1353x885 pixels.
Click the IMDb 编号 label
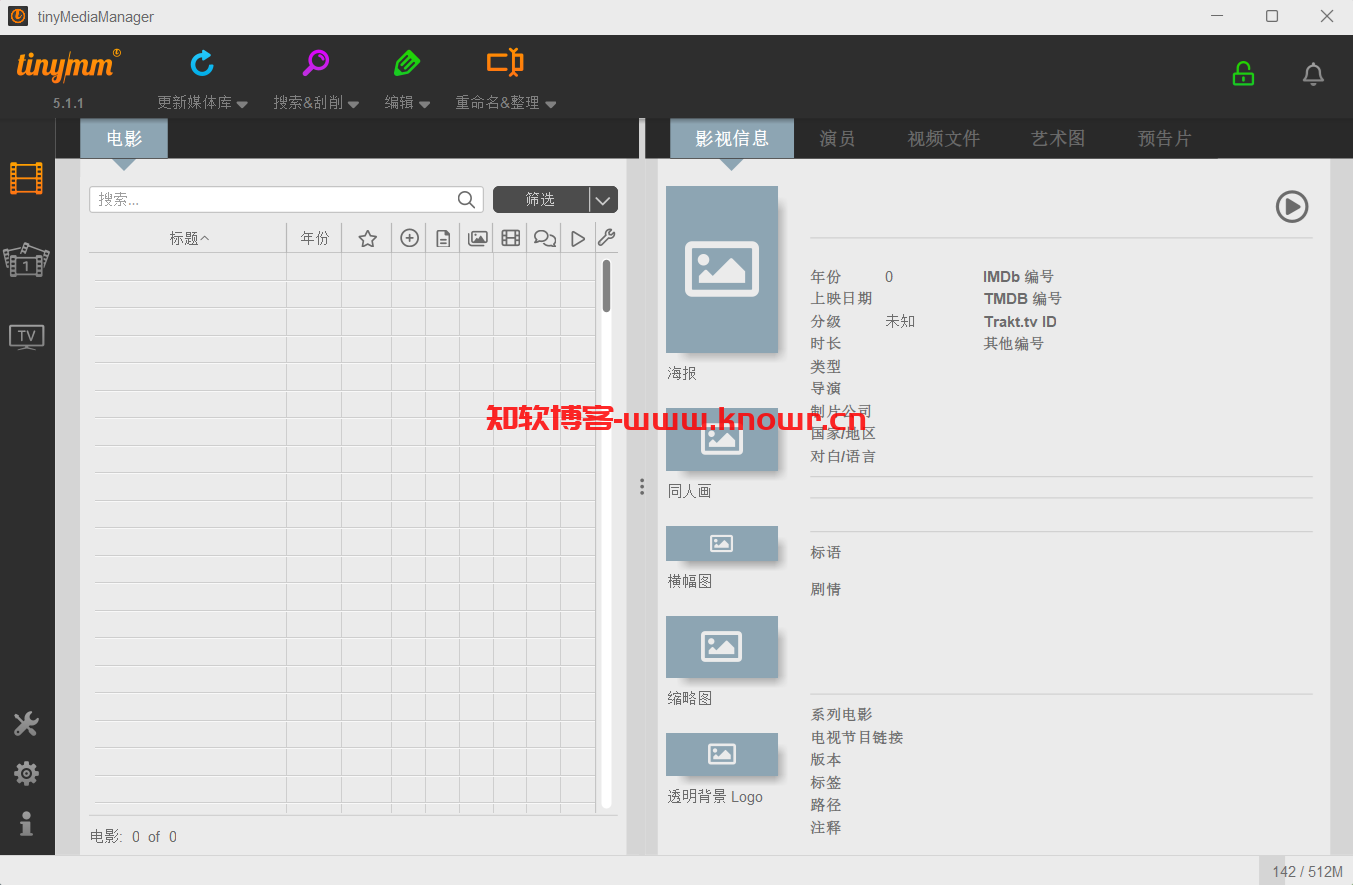click(1018, 277)
